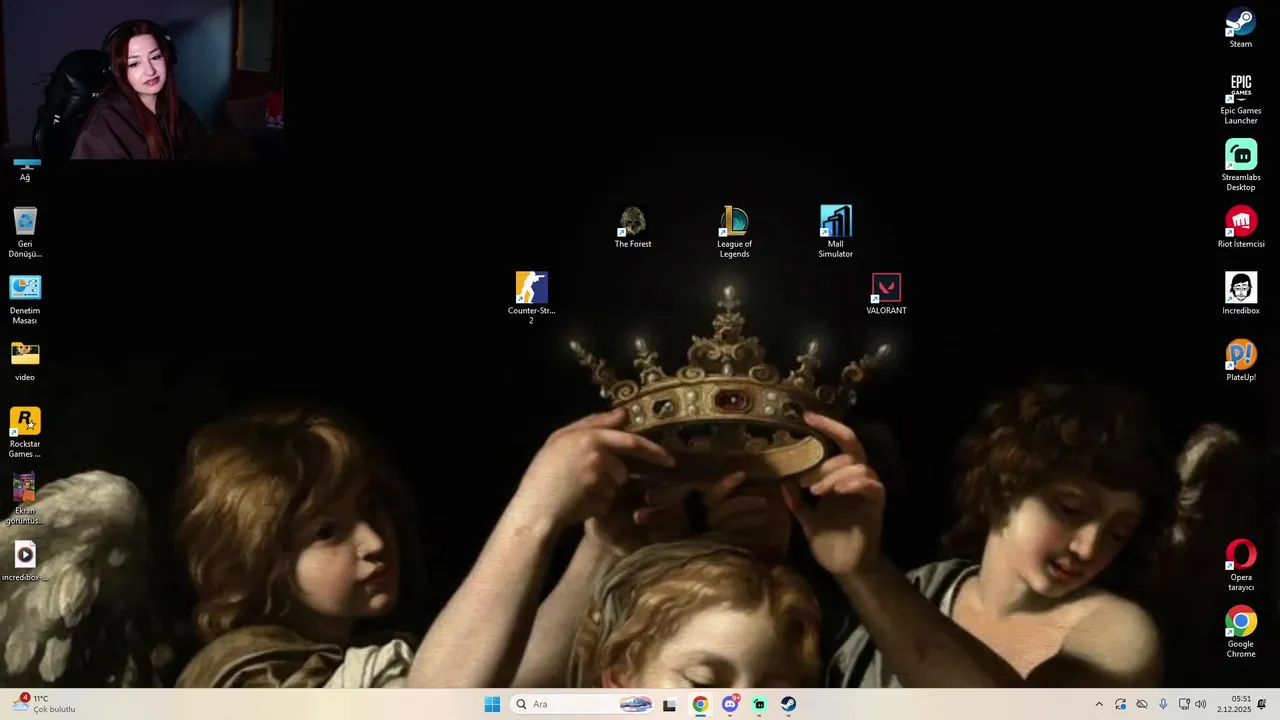Screen dimensions: 1280x720
Task: Select the Geri Dönüşüm recycle bin
Action: pos(25,232)
